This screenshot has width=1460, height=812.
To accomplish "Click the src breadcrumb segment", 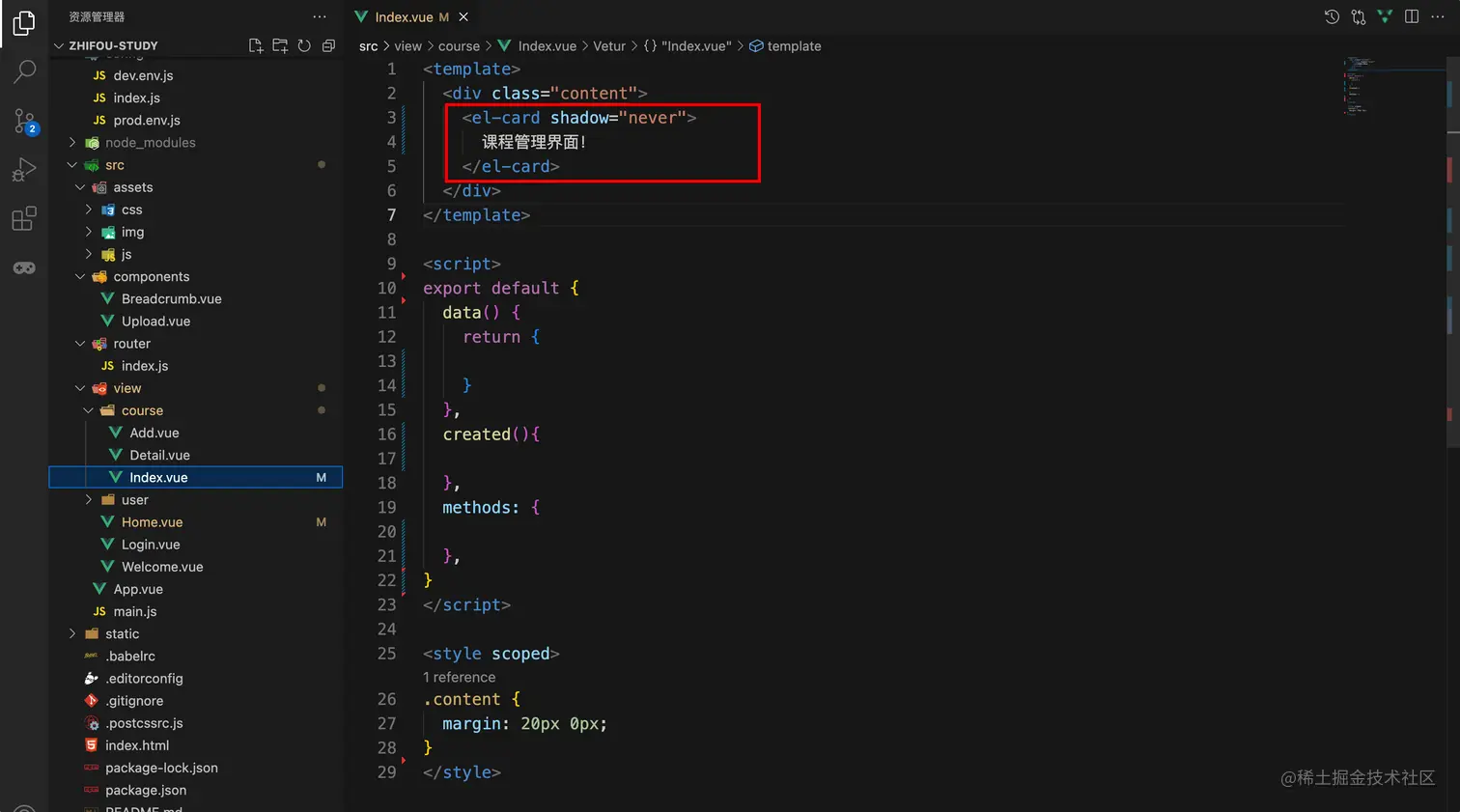I will click(x=368, y=45).
